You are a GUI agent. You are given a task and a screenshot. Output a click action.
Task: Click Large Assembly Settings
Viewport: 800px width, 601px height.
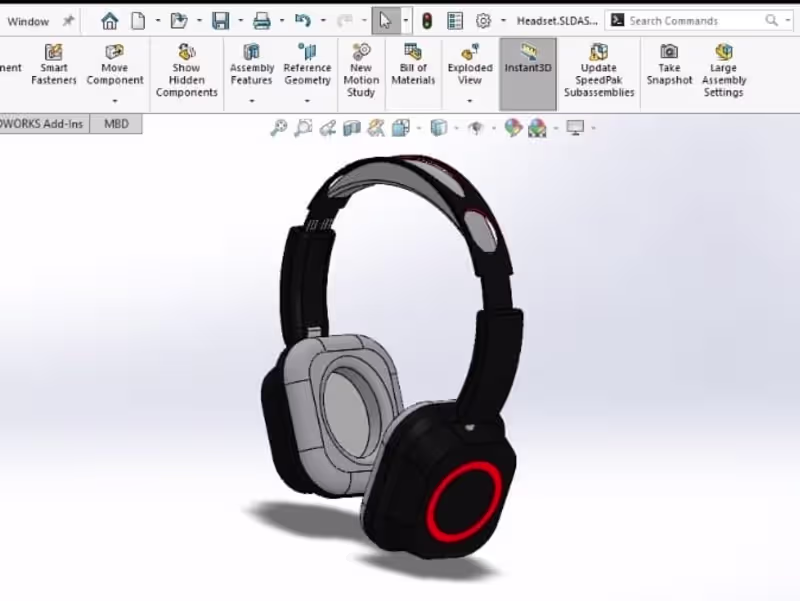click(x=722, y=73)
